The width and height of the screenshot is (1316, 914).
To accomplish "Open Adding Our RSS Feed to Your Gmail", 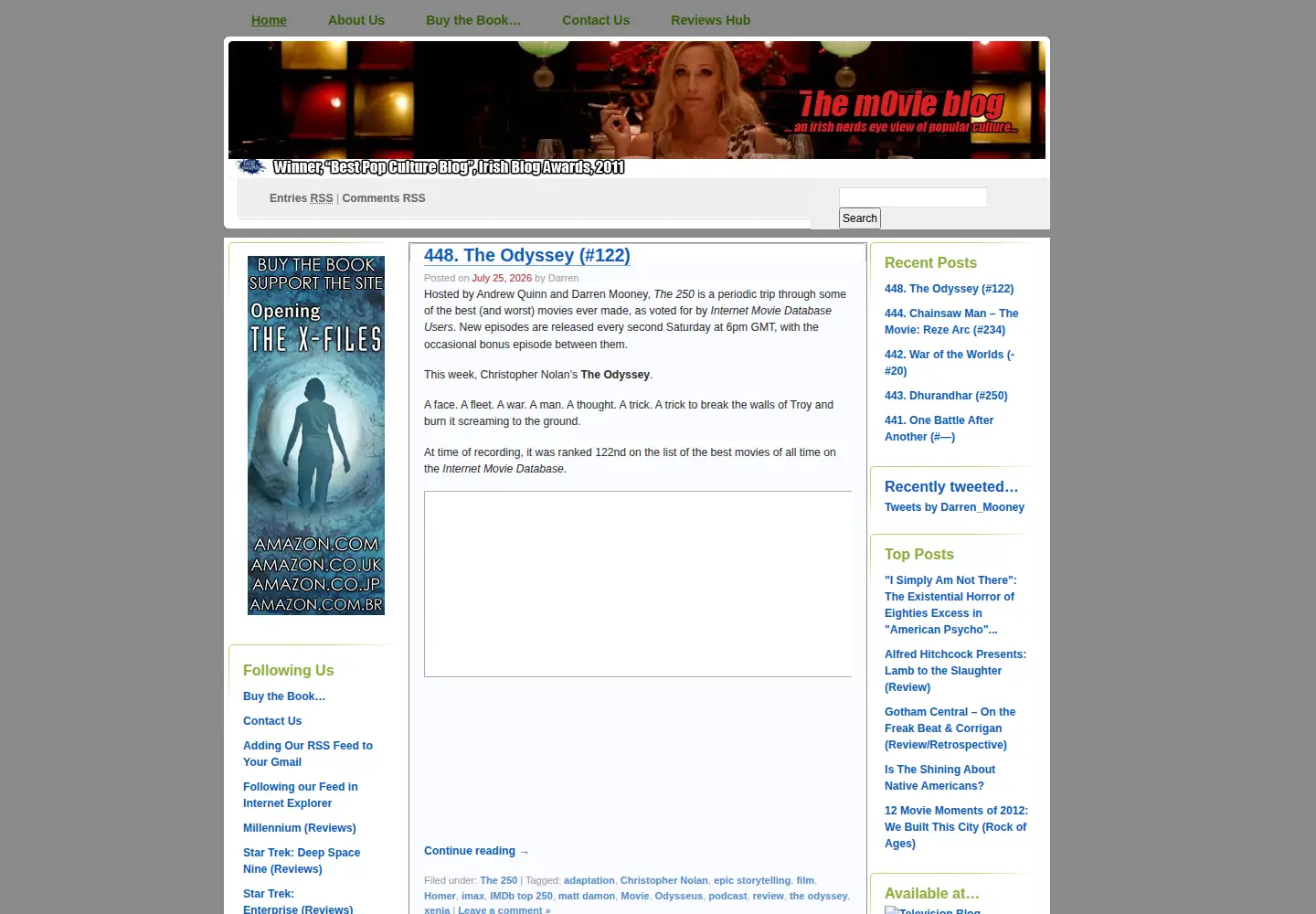I will tap(308, 754).
